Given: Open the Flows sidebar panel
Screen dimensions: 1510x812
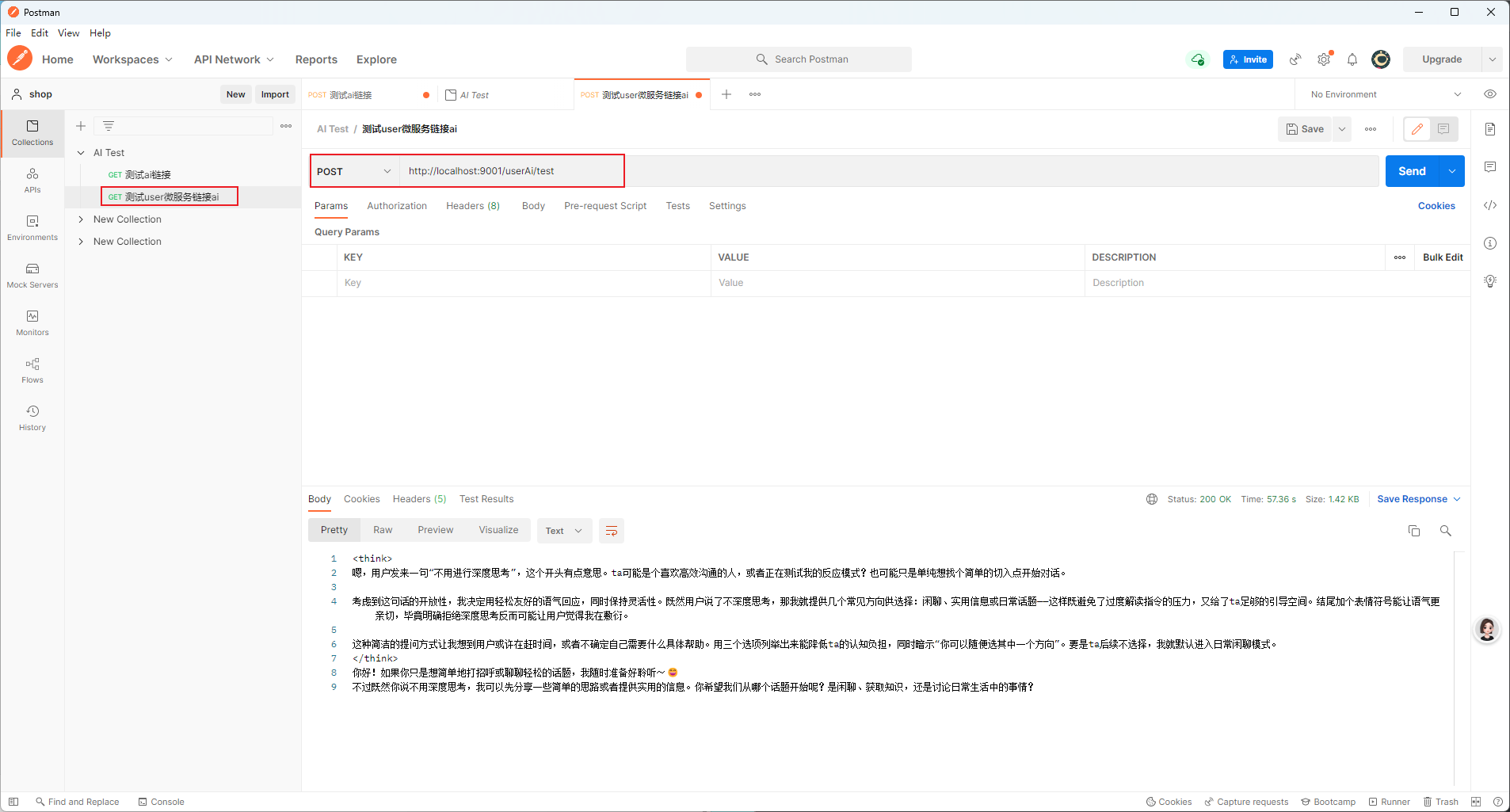Looking at the screenshot, I should (32, 371).
